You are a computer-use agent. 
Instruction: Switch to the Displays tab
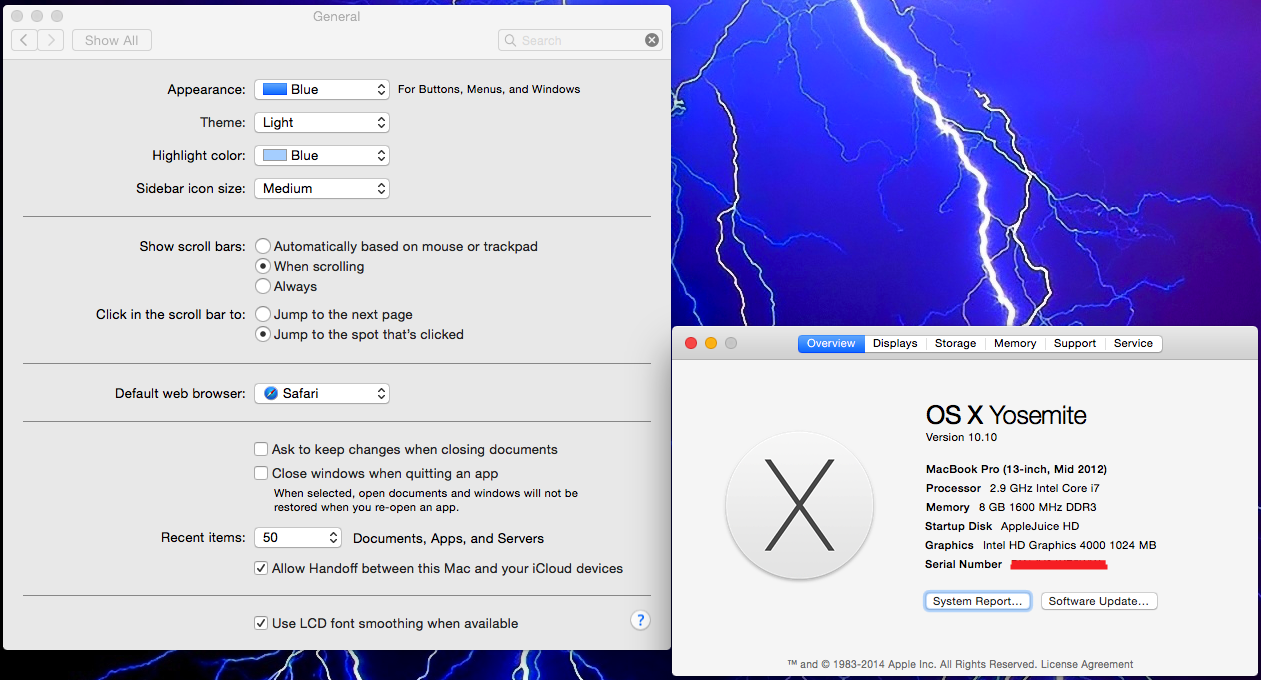point(895,343)
